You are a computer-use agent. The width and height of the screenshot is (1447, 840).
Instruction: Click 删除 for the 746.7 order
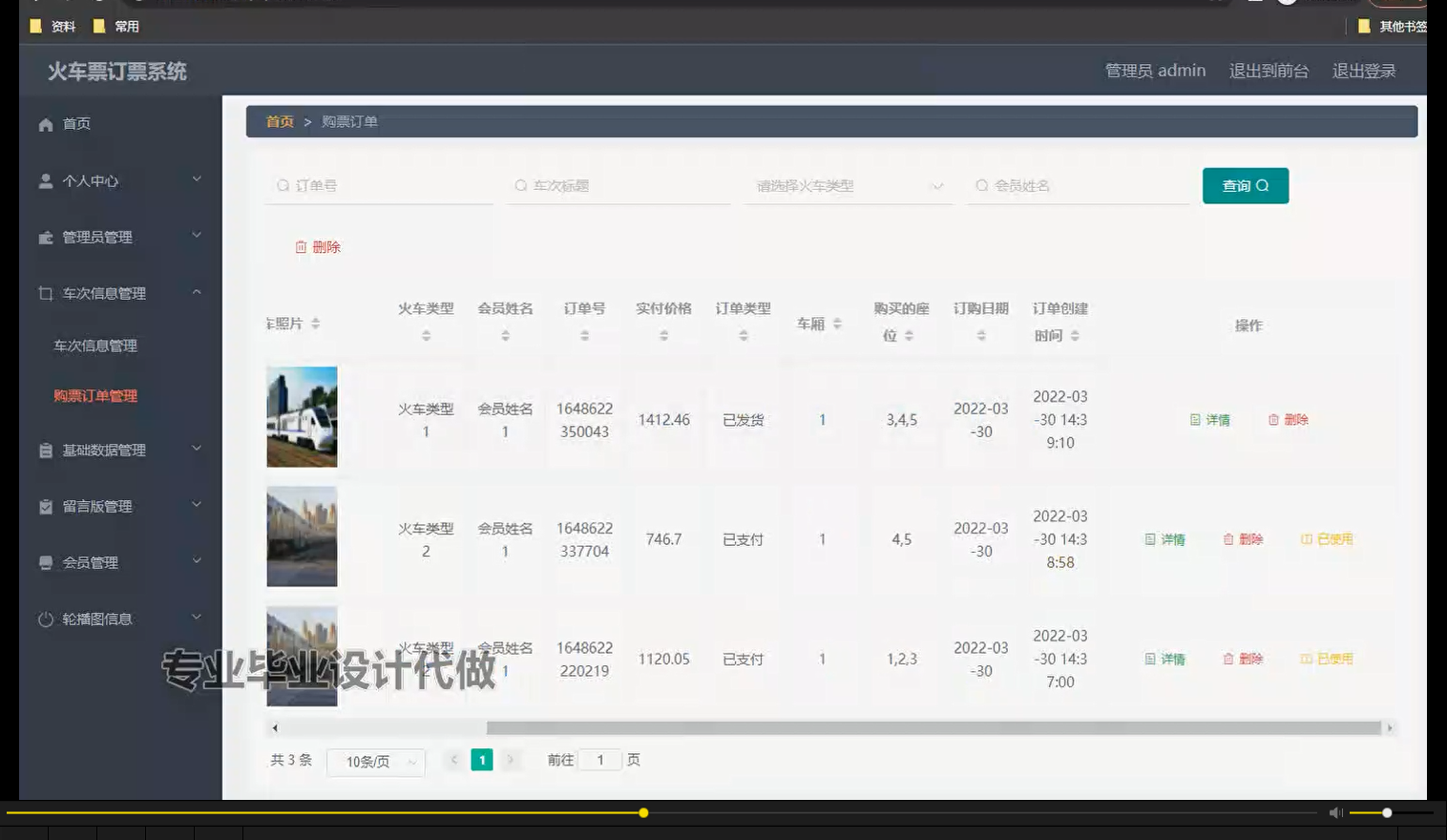pyautogui.click(x=1244, y=539)
